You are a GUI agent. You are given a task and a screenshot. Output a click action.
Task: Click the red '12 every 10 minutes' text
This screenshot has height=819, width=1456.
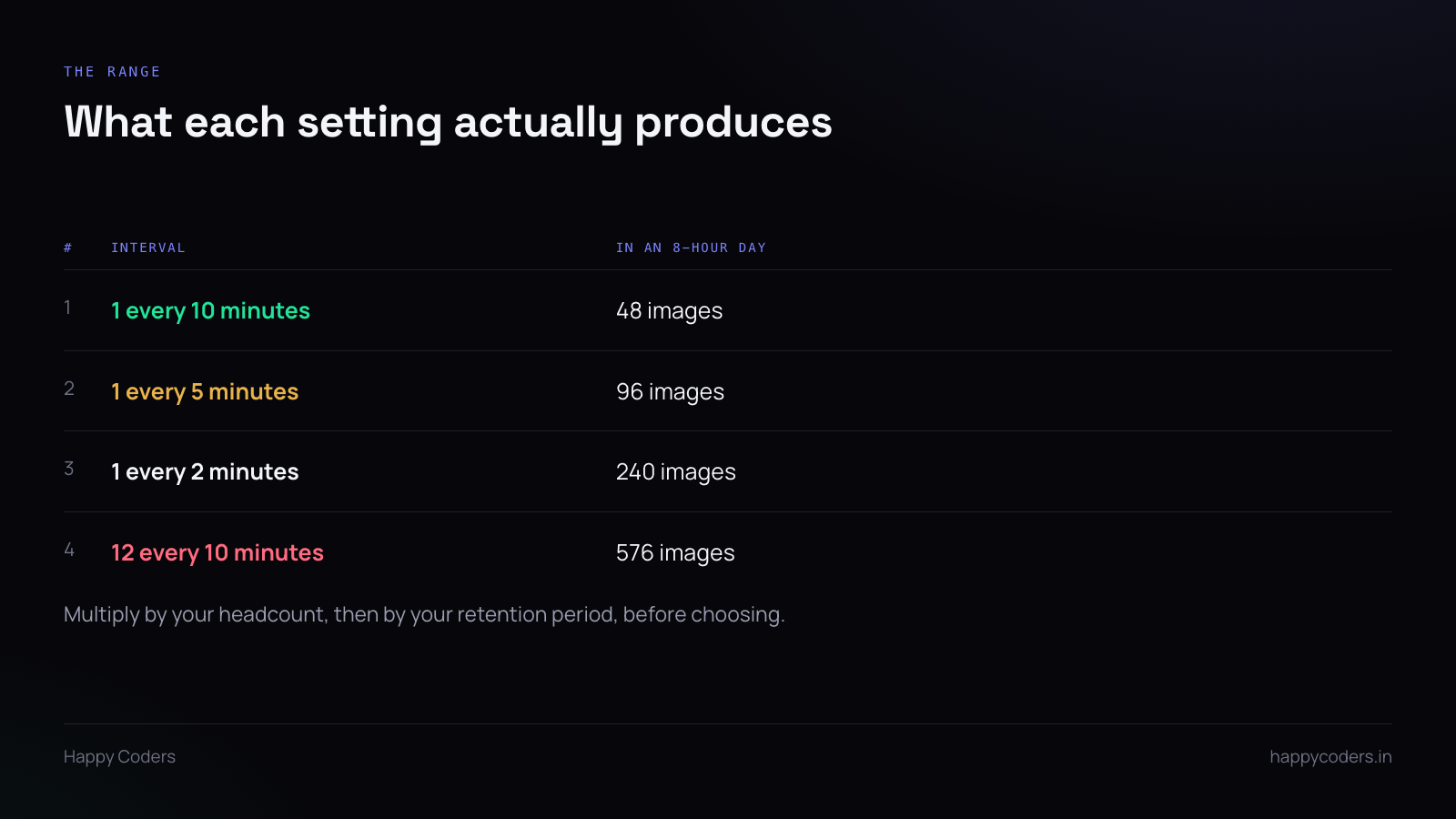(x=217, y=553)
